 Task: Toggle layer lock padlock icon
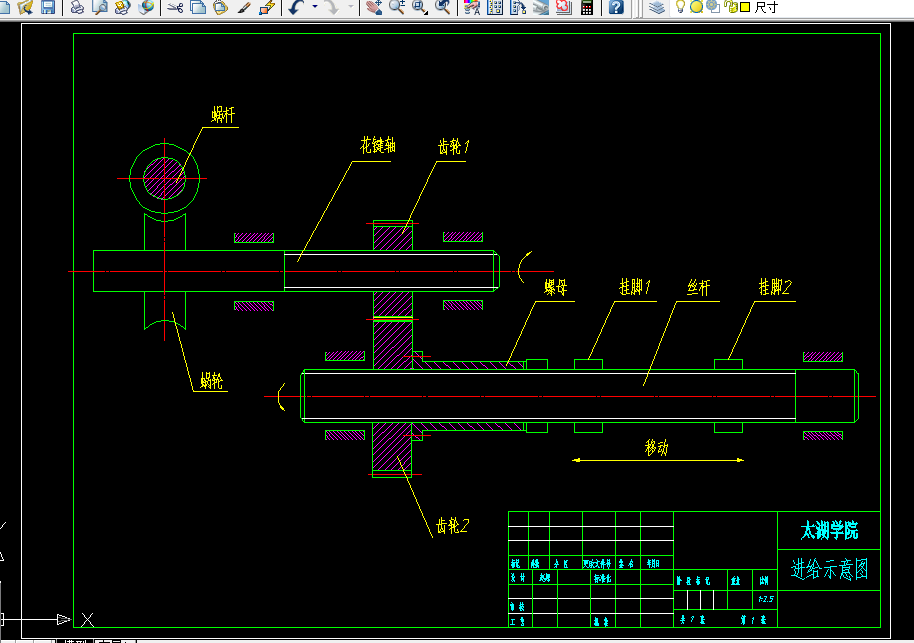[x=730, y=7]
